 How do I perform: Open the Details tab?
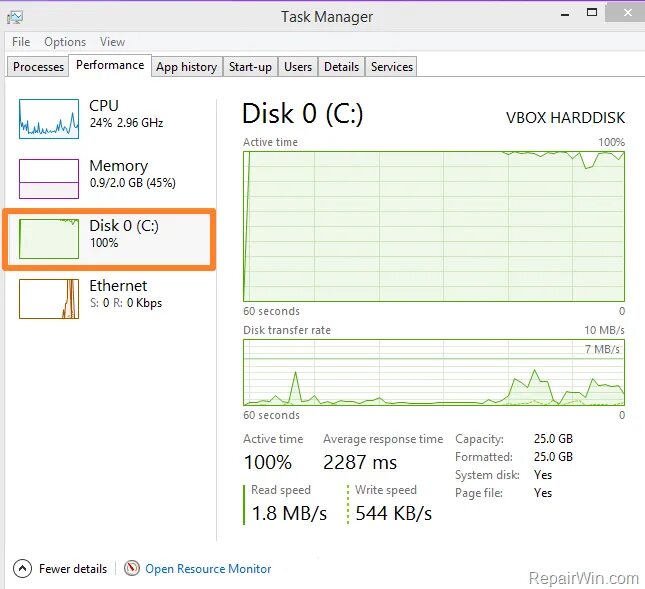[x=341, y=67]
